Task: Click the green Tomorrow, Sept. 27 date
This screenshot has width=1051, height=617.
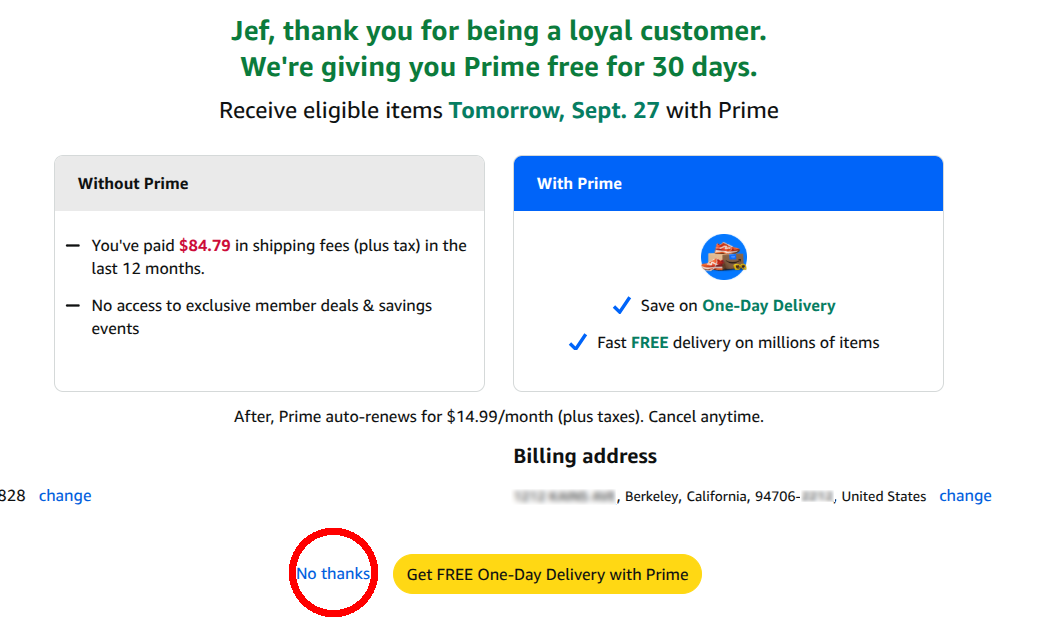Action: [x=554, y=110]
